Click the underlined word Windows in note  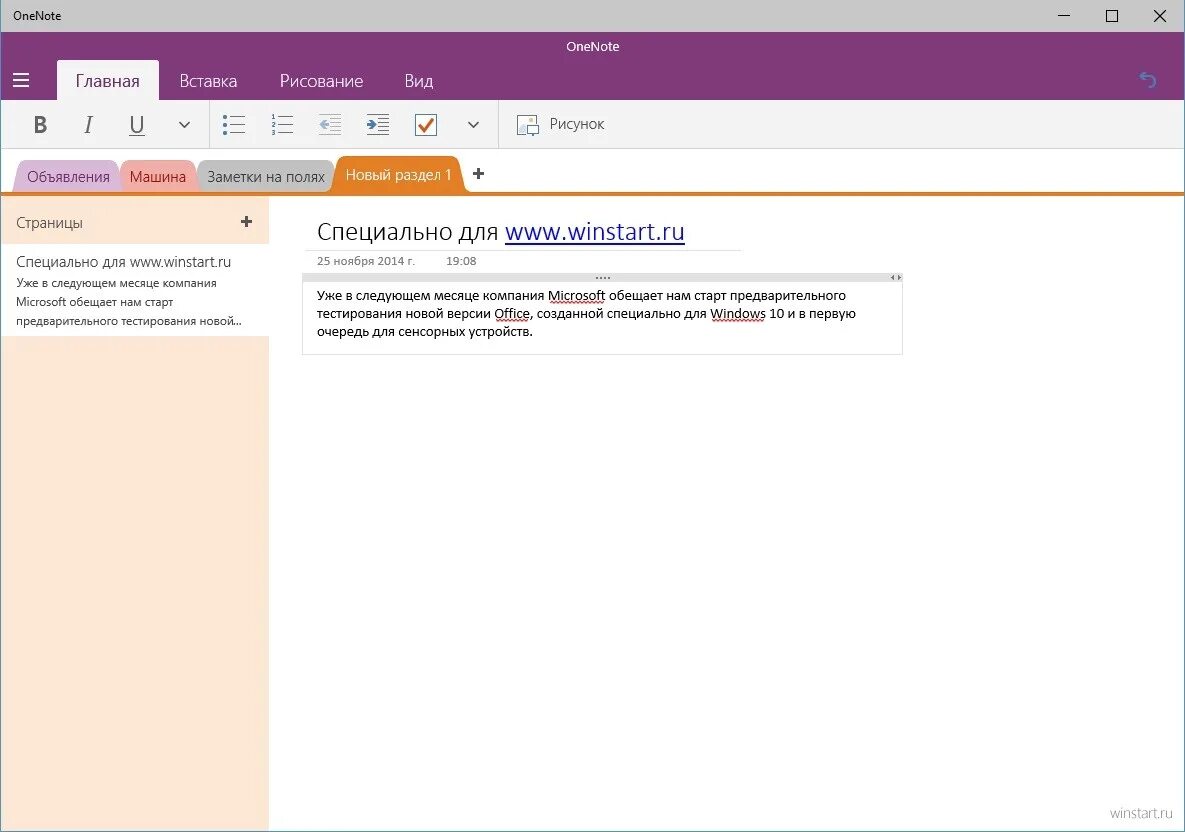tap(738, 314)
